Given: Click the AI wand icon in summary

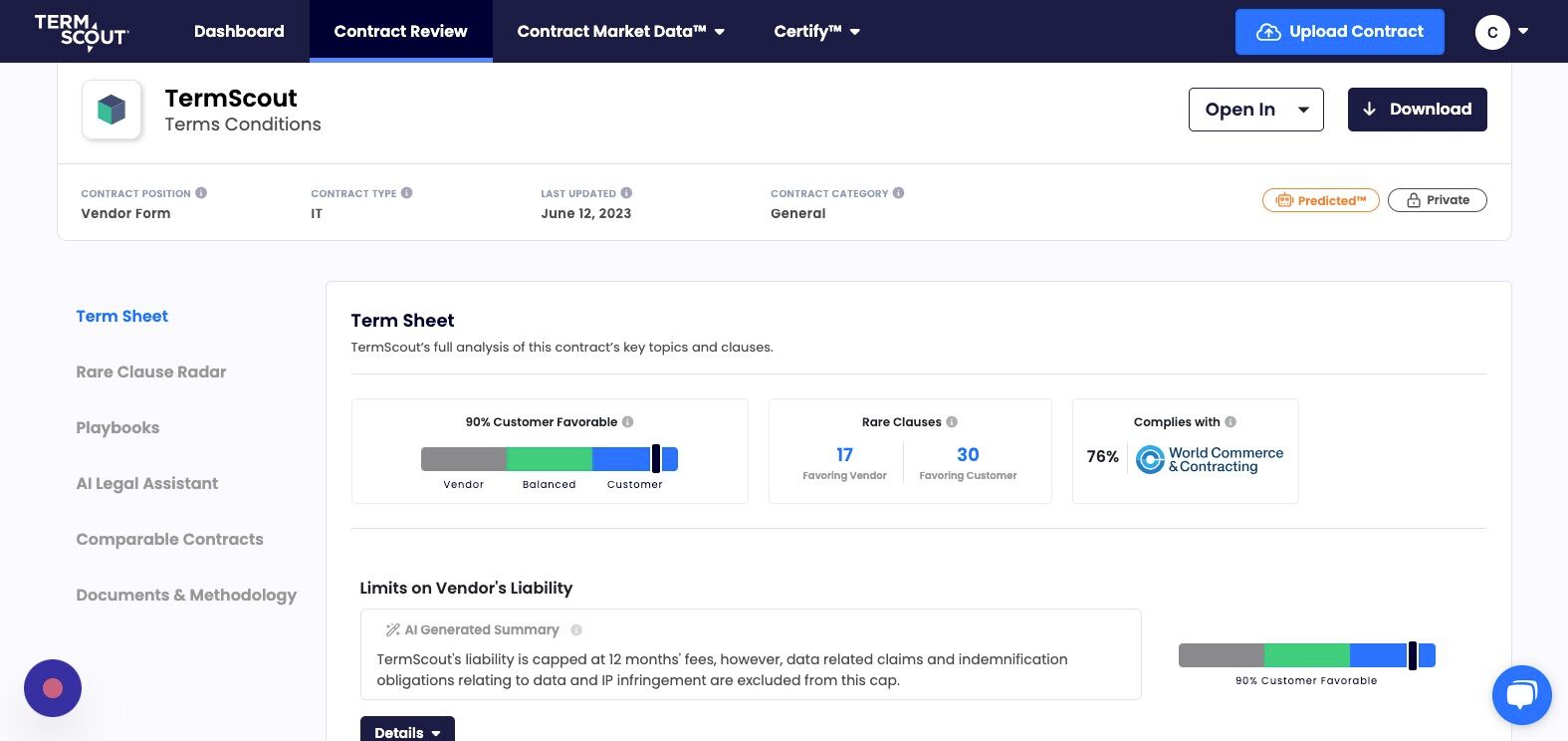Looking at the screenshot, I should (392, 630).
